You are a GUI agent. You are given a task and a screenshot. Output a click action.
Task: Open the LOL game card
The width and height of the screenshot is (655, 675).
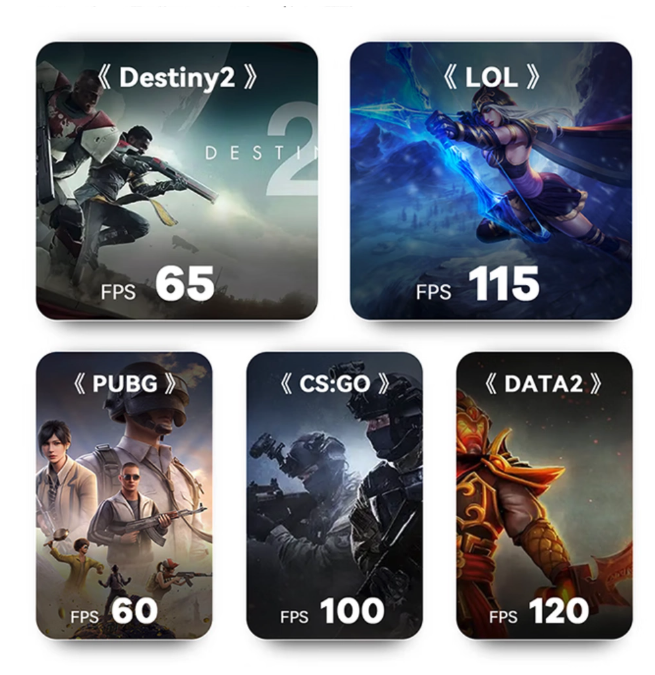(x=491, y=181)
